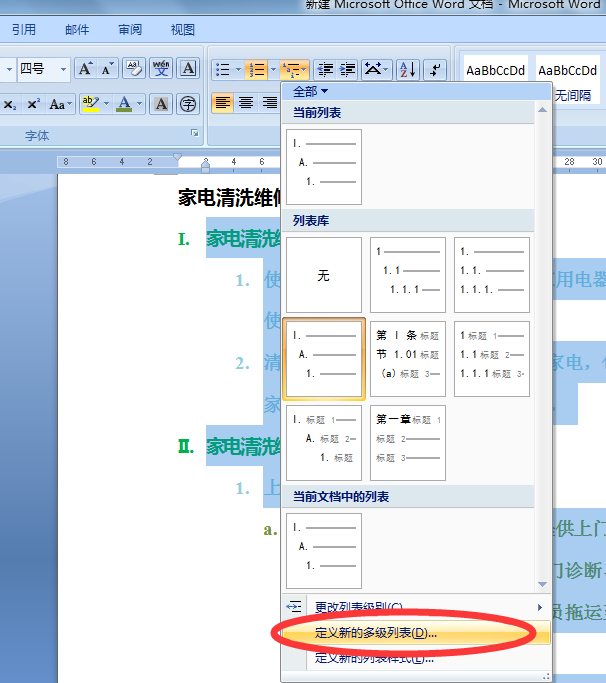Choose the 无 list option thumbnail

click(324, 275)
